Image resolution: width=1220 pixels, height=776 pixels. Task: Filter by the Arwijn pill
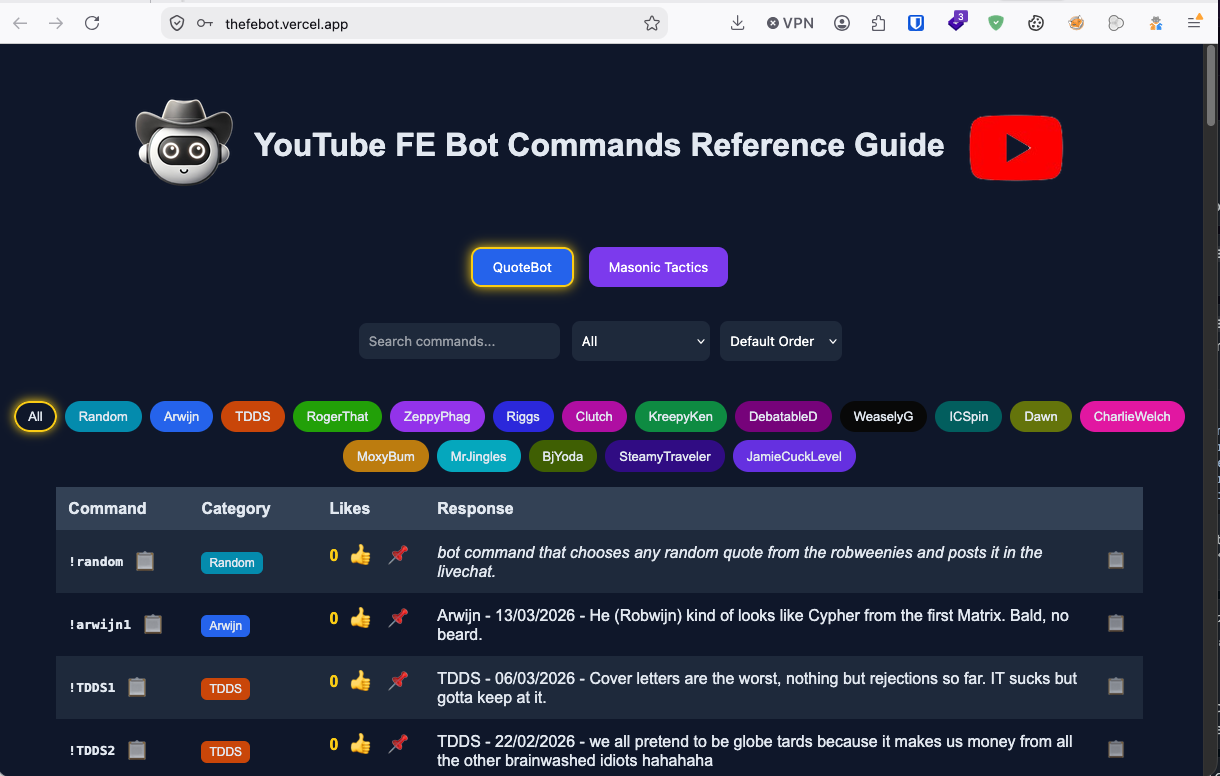(181, 416)
